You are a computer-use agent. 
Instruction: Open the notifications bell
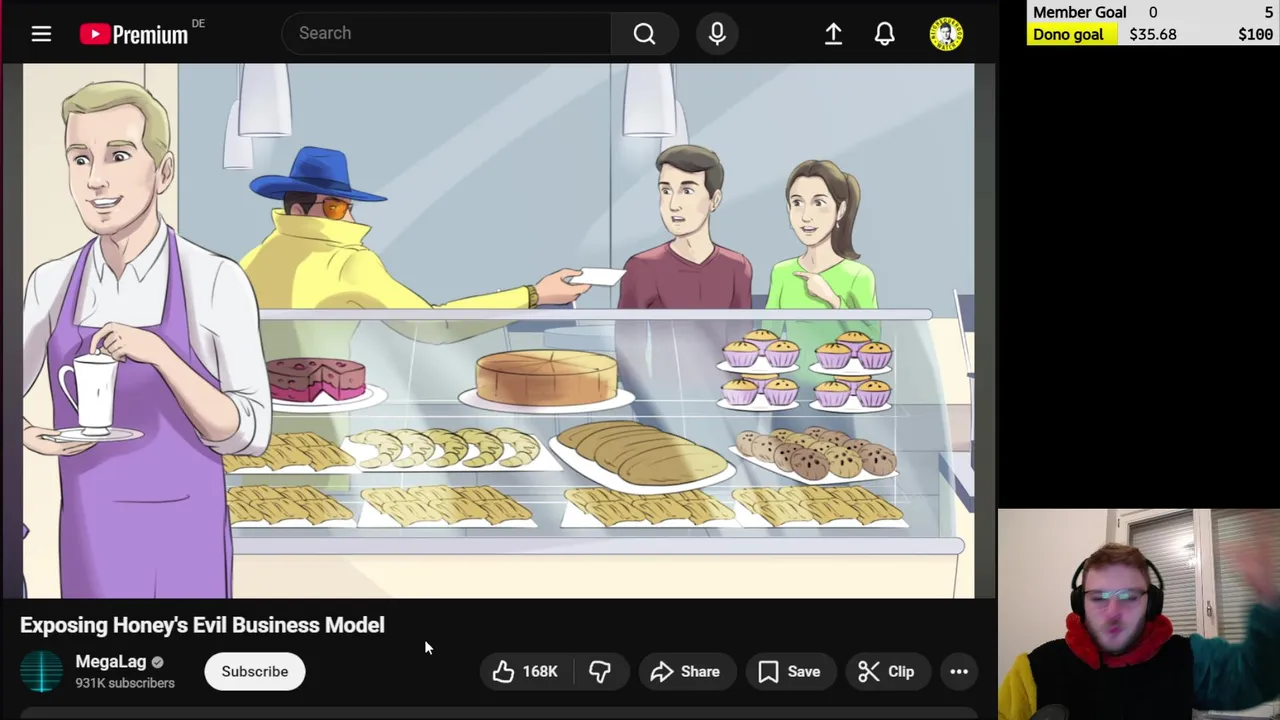point(885,34)
